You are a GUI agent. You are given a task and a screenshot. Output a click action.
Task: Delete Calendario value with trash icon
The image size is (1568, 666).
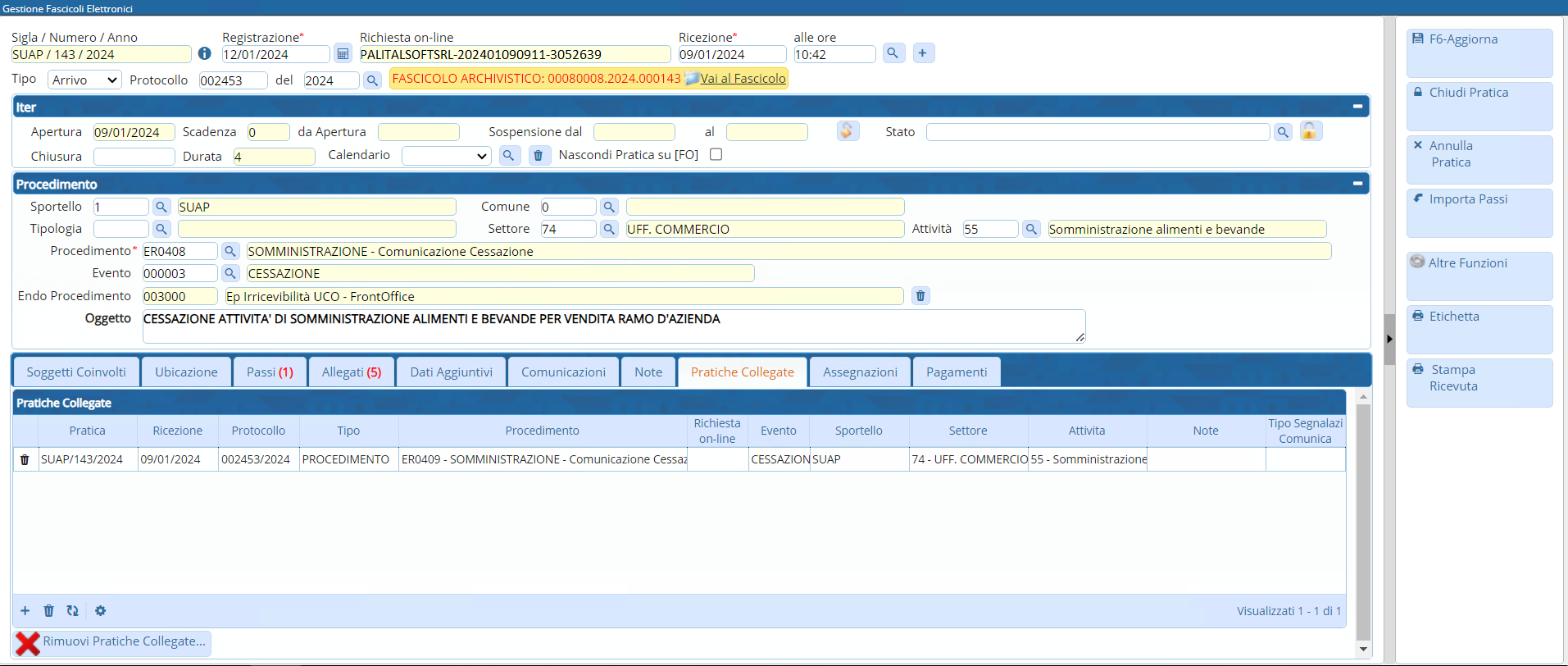539,155
